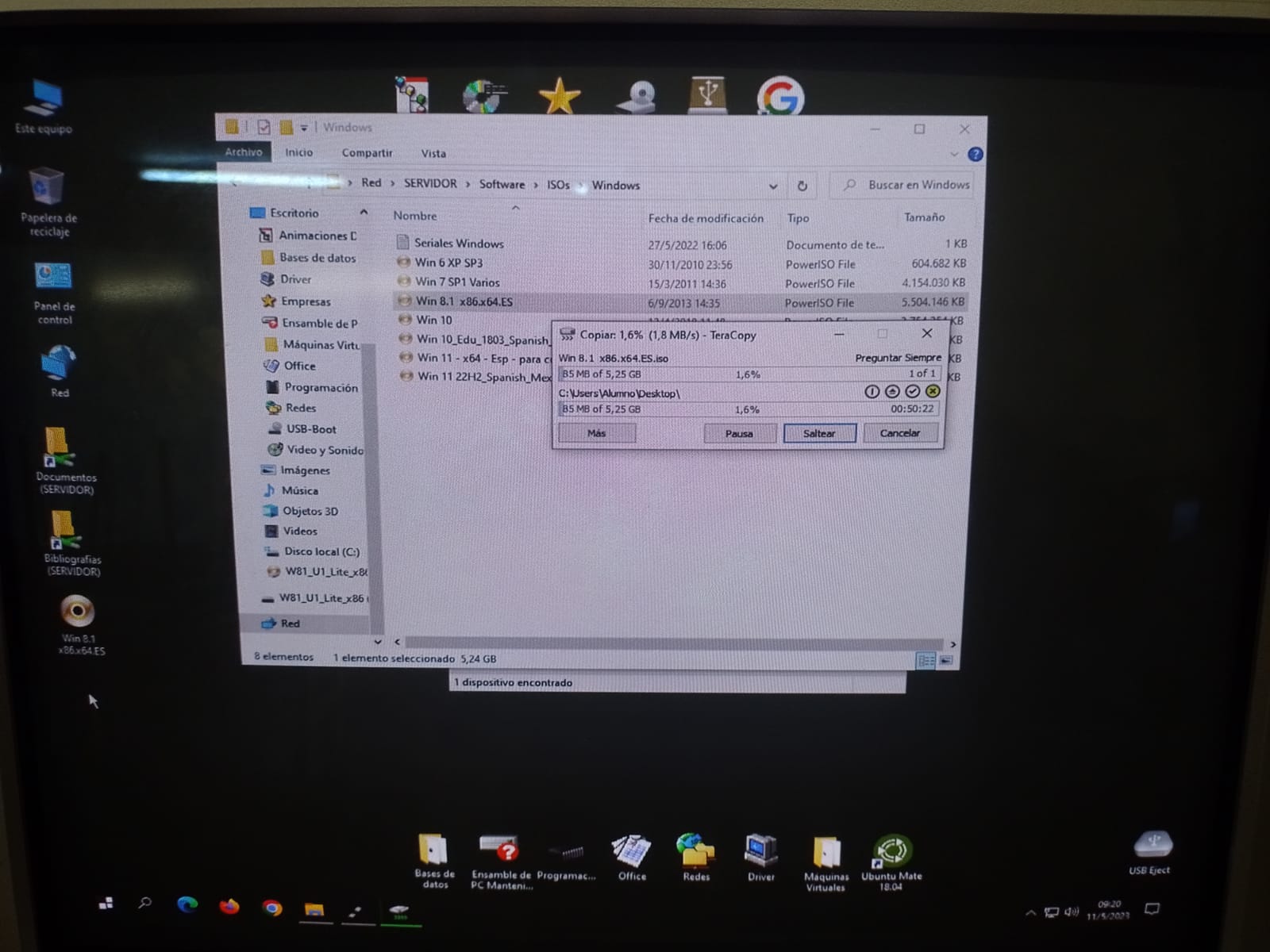Viewport: 1270px width, 952px height.
Task: Open the address bar history dropdown
Action: click(x=773, y=186)
